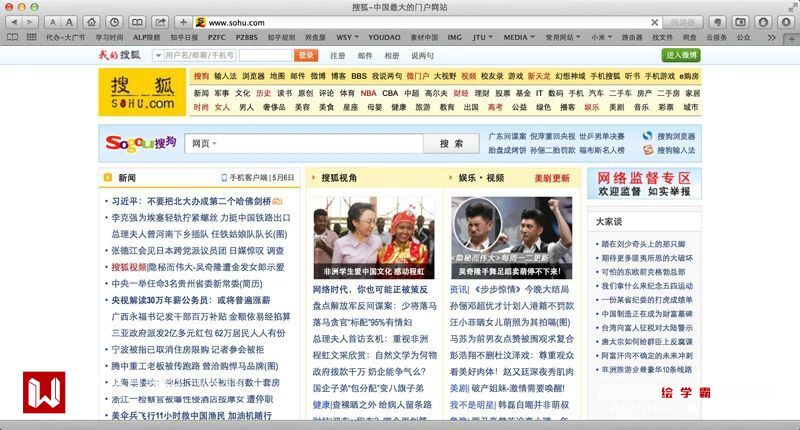Open the YOUDAO bookmark
The height and width of the screenshot is (430, 800).
384,37
